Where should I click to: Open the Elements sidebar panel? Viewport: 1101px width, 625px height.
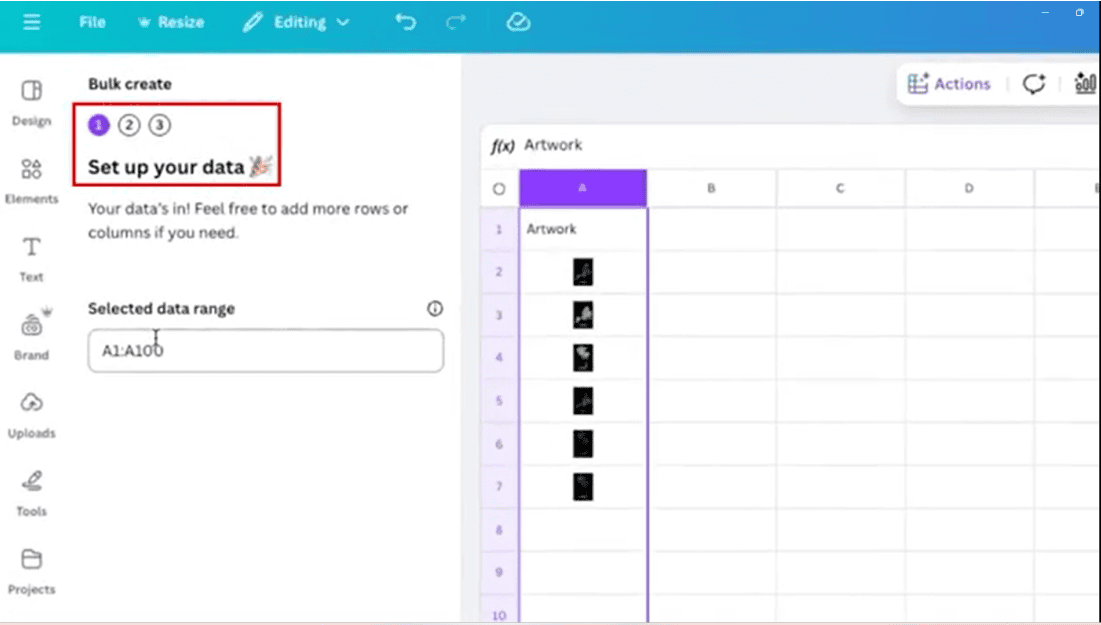31,180
